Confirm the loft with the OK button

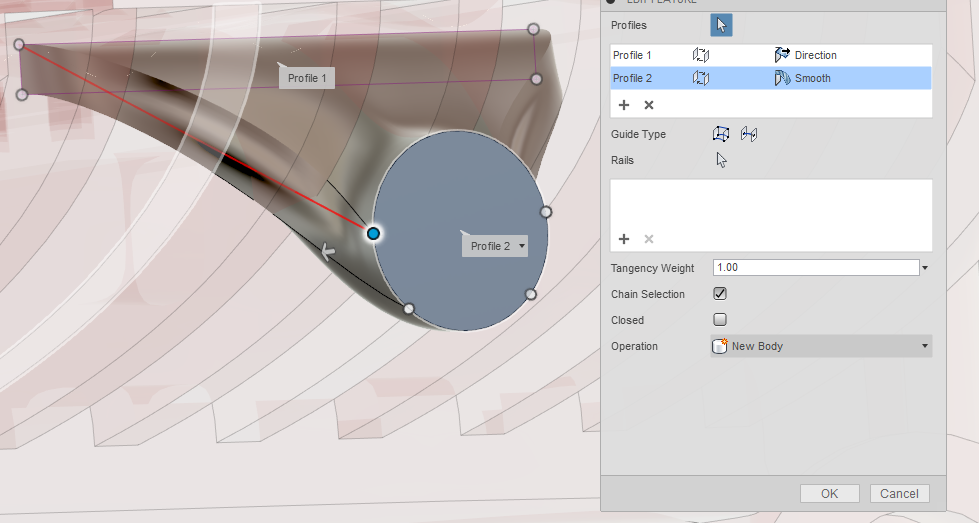829,493
